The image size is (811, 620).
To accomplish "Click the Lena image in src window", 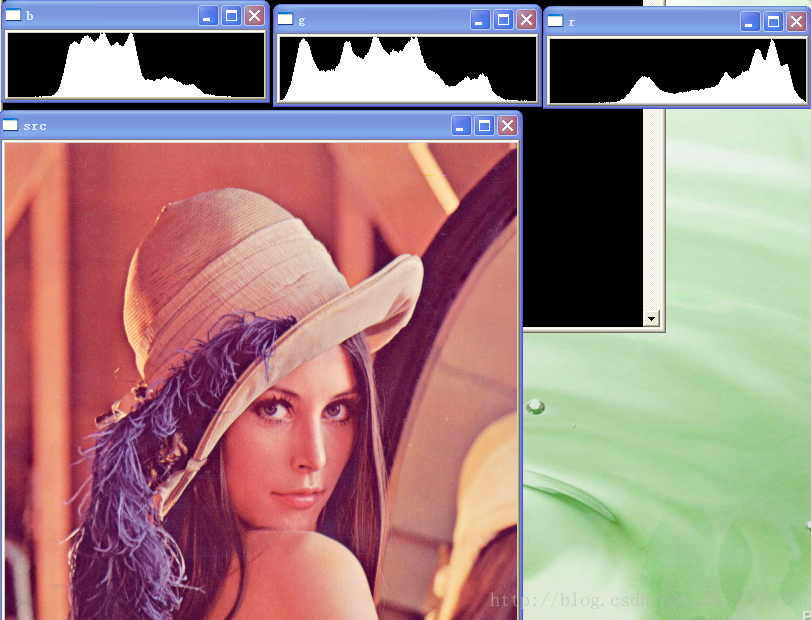I will point(261,381).
